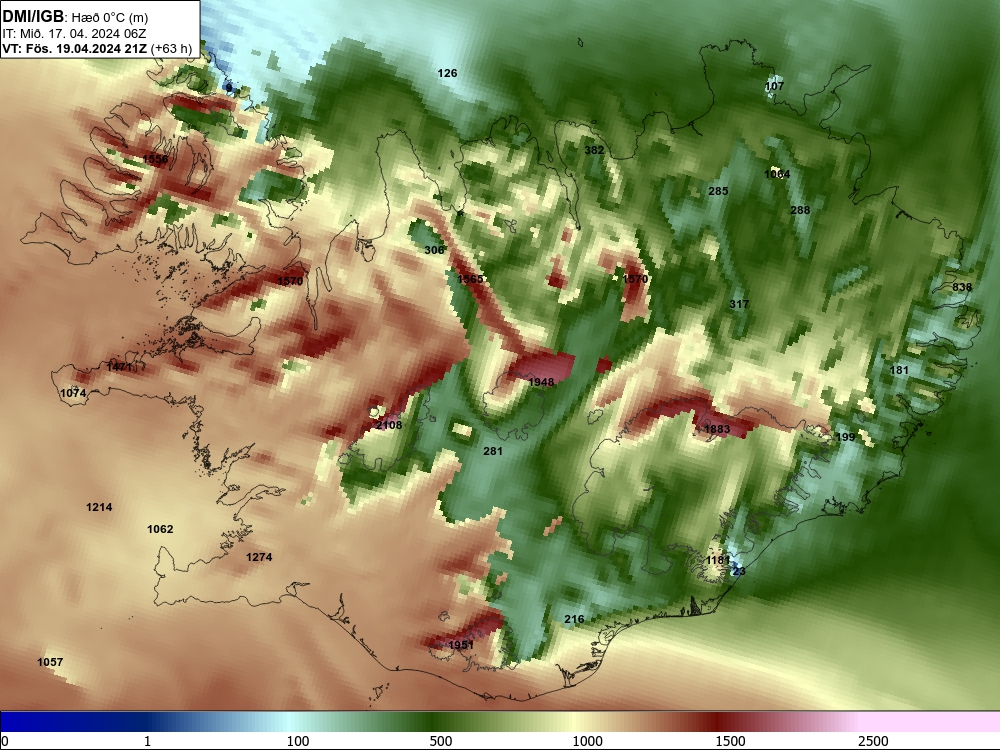Click the map value 216

[574, 619]
